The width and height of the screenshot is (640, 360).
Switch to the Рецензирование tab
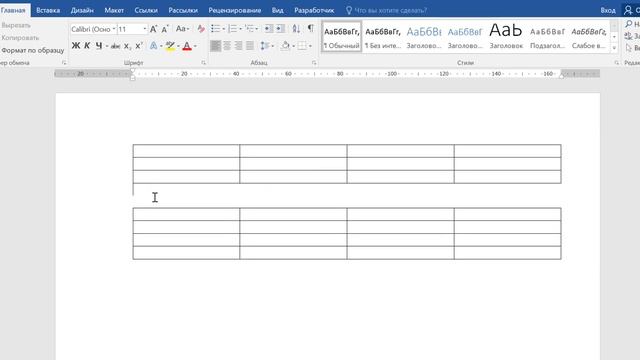coord(235,10)
